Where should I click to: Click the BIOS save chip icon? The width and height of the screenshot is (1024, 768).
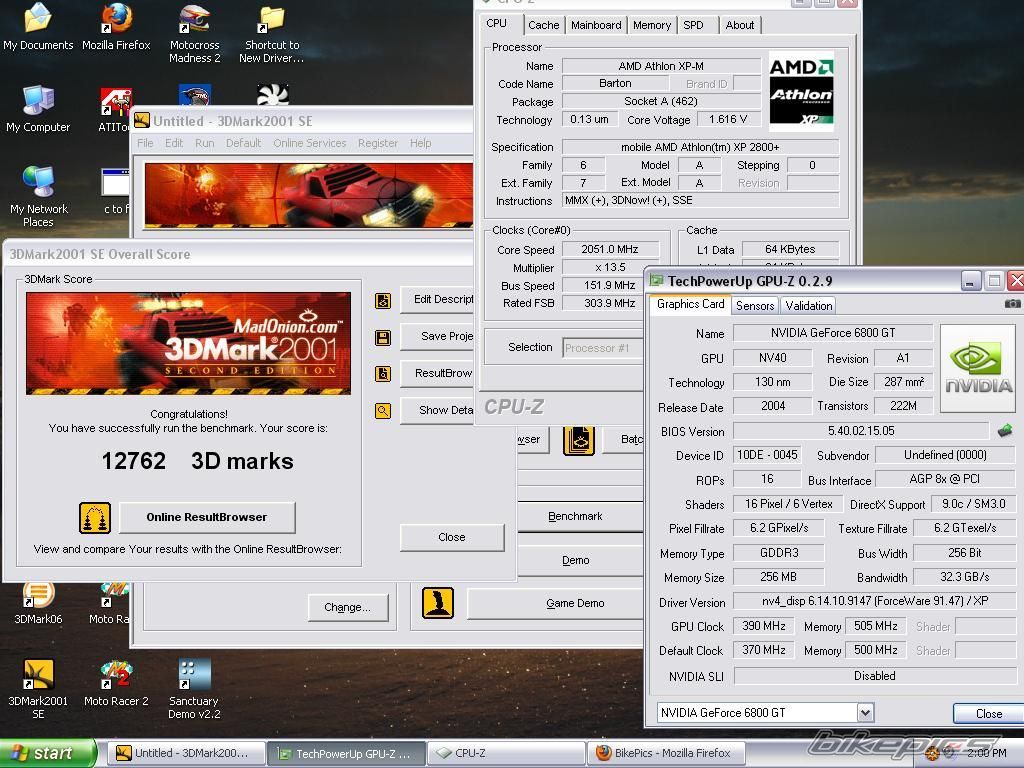tap(1004, 431)
